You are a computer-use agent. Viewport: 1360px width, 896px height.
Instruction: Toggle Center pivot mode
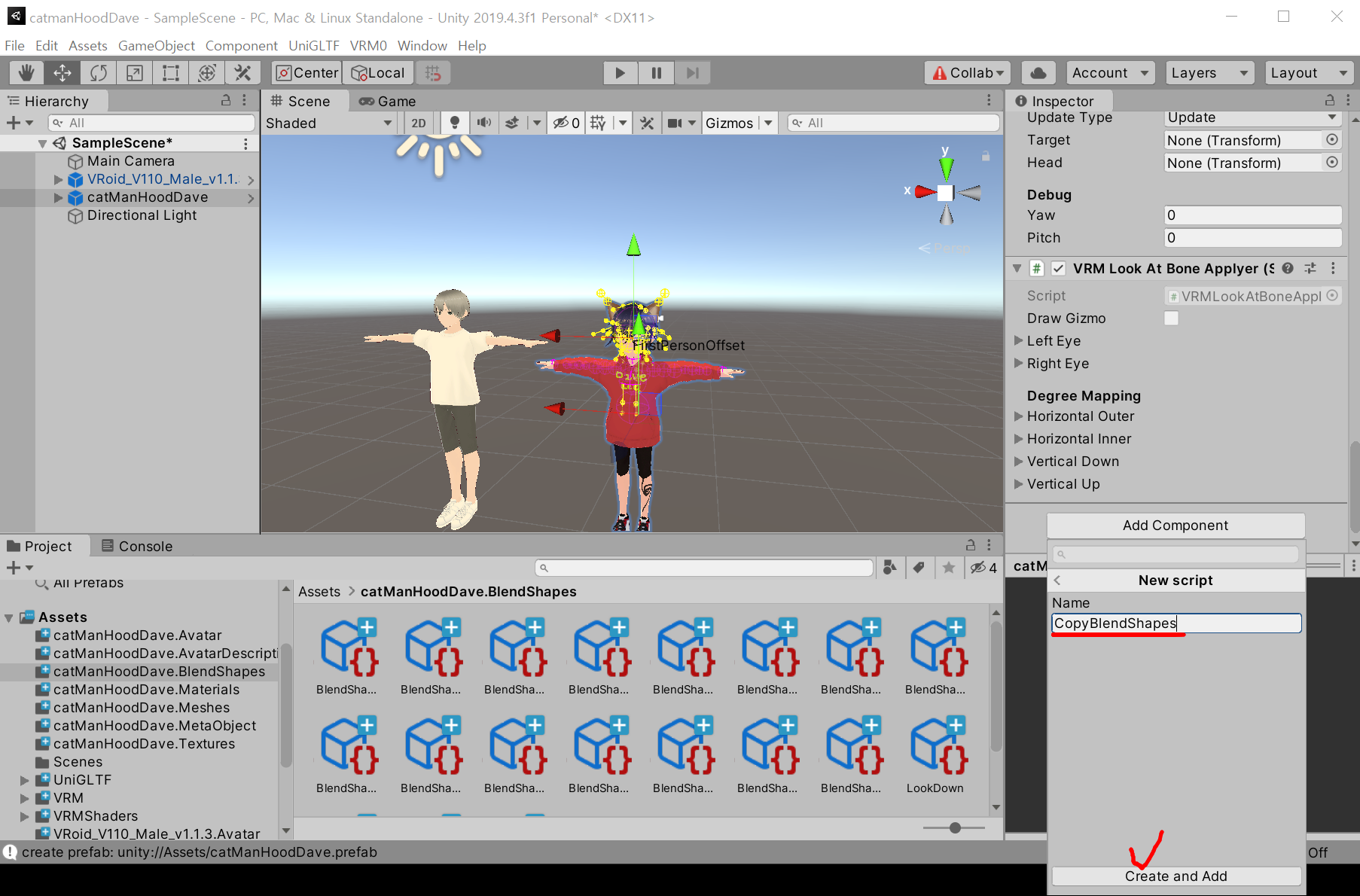click(307, 73)
